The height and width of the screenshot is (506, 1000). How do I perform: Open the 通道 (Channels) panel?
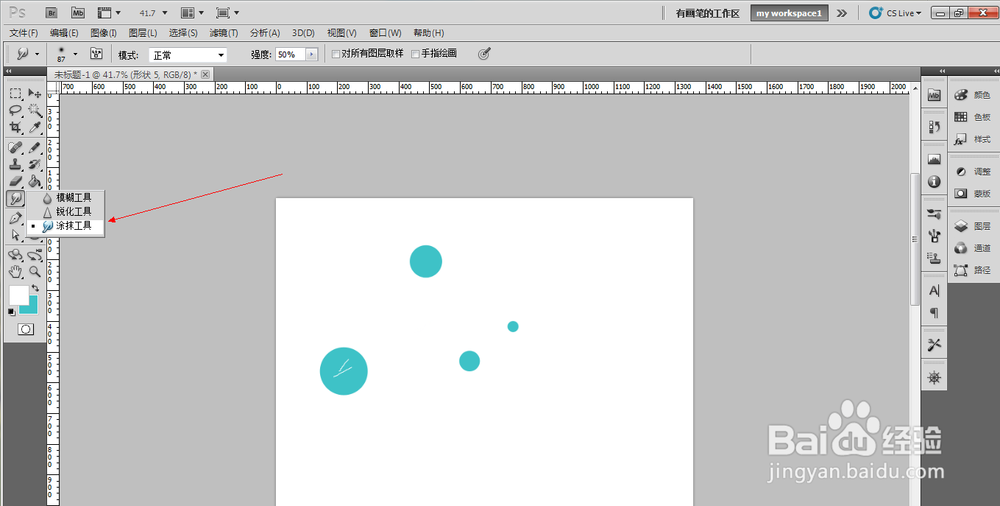(x=973, y=248)
